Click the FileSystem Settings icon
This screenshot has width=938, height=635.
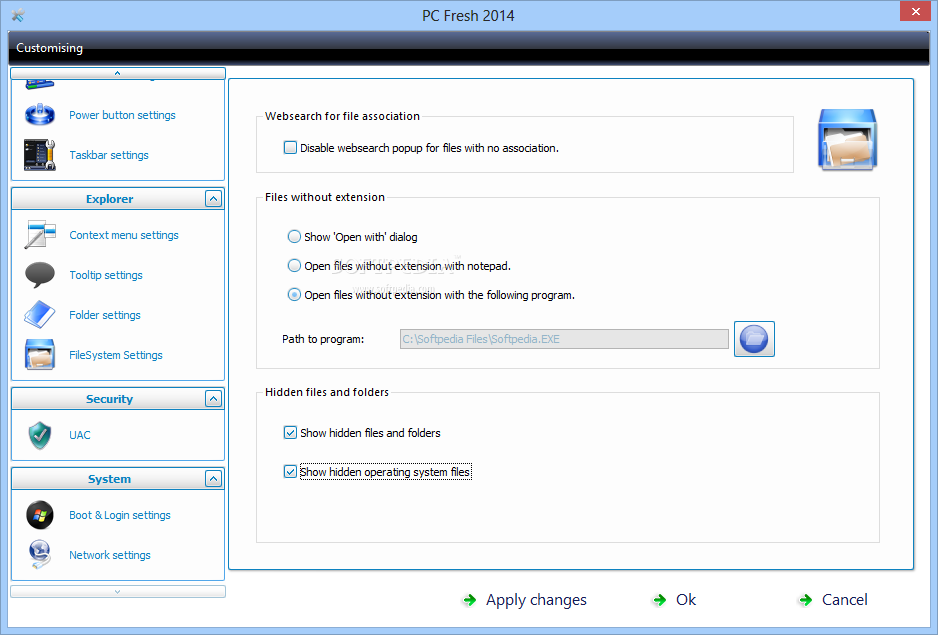[x=39, y=355]
